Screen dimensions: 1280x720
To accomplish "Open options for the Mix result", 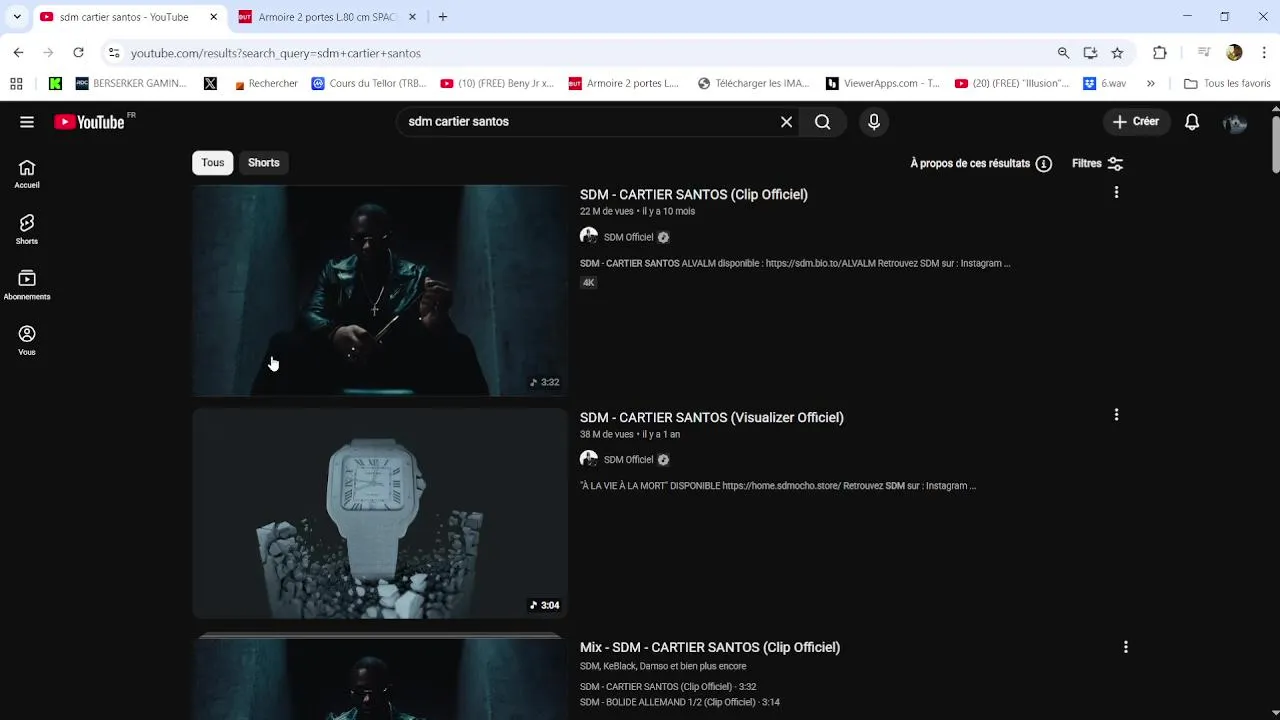I will click(x=1125, y=647).
